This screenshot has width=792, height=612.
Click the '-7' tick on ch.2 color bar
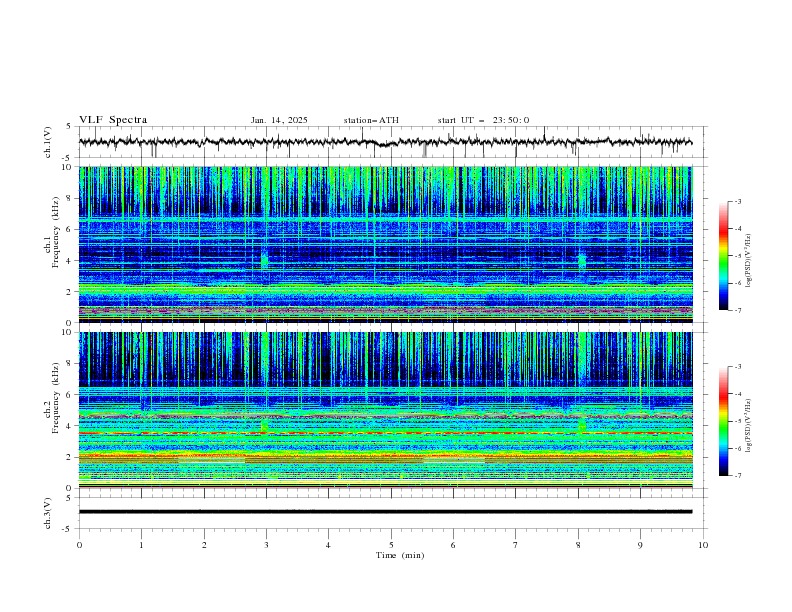738,476
